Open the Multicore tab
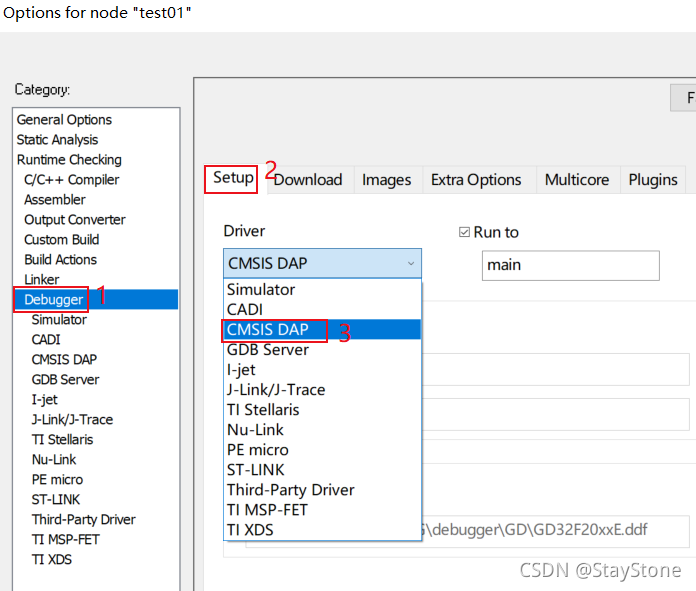 (577, 180)
